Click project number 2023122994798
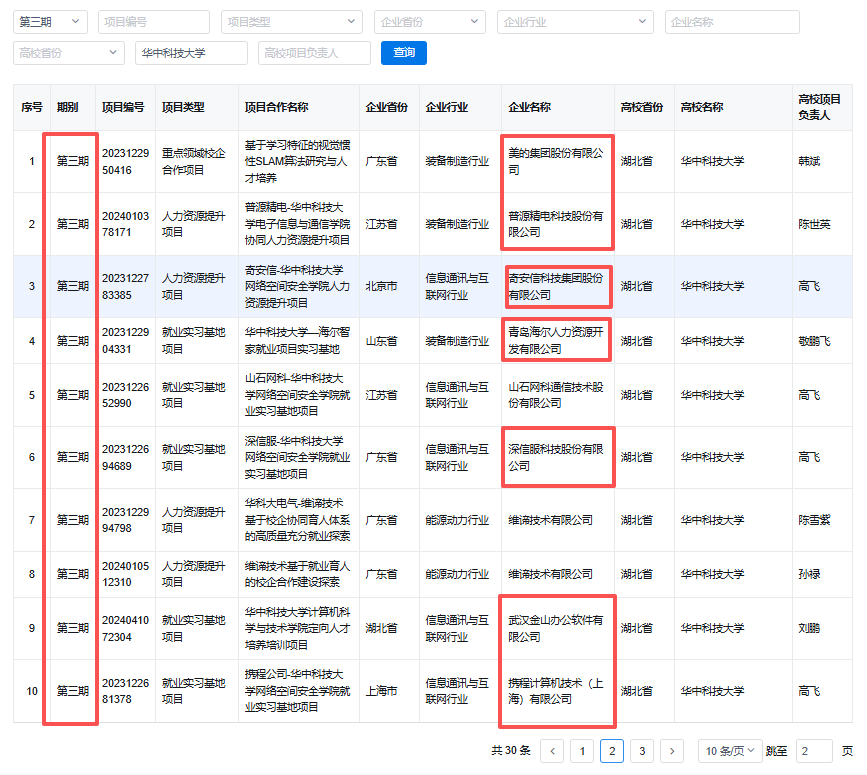The height and width of the screenshot is (775, 867). pos(126,520)
